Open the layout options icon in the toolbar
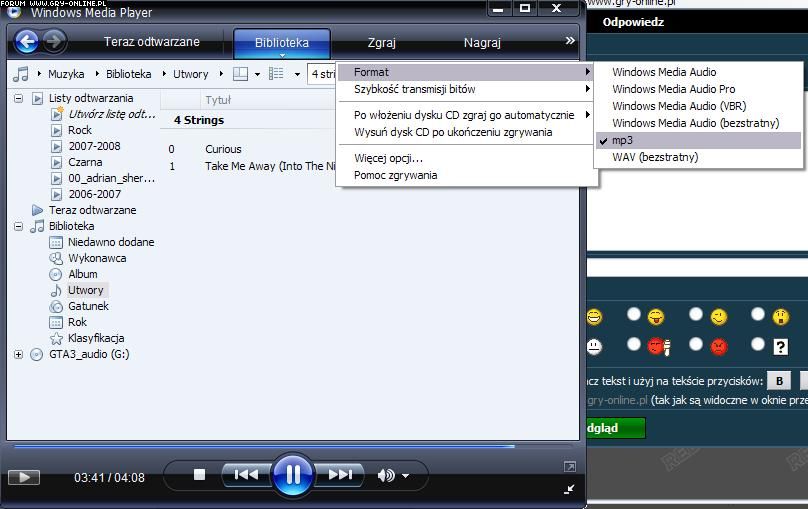 pyautogui.click(x=240, y=74)
